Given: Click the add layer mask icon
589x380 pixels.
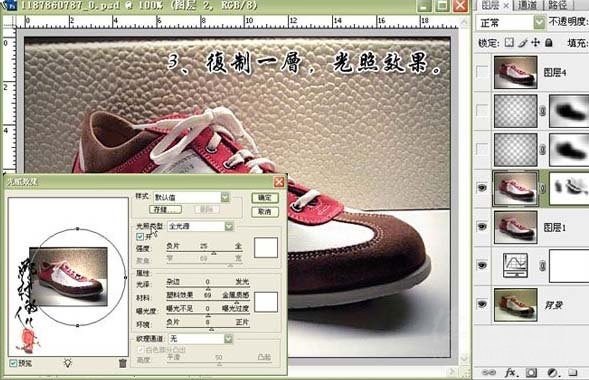Looking at the screenshot, I should click(531, 372).
